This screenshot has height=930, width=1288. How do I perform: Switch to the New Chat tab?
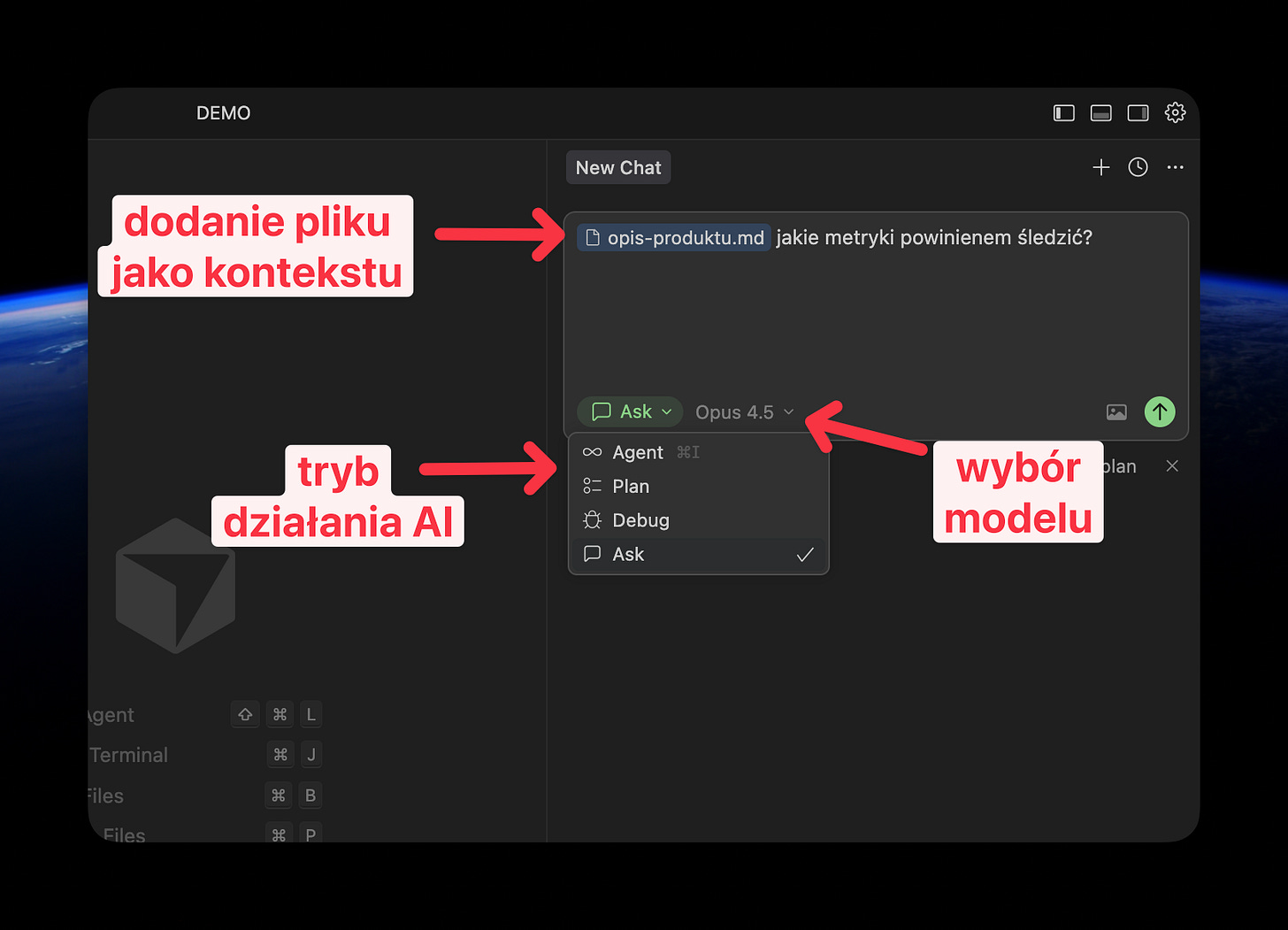tap(618, 167)
